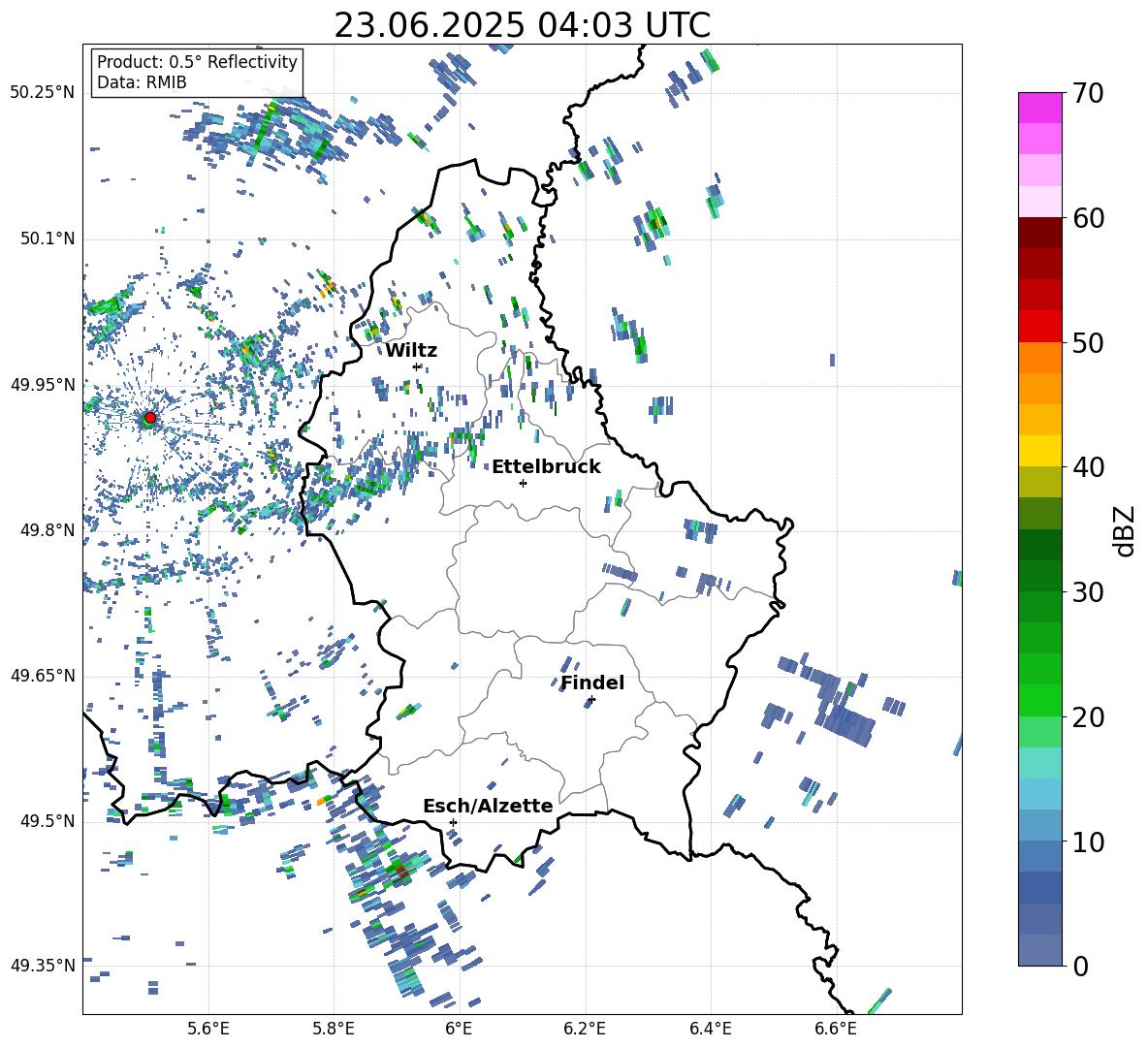
Task: Click the 6.2°E longitude label
Action: click(585, 1029)
